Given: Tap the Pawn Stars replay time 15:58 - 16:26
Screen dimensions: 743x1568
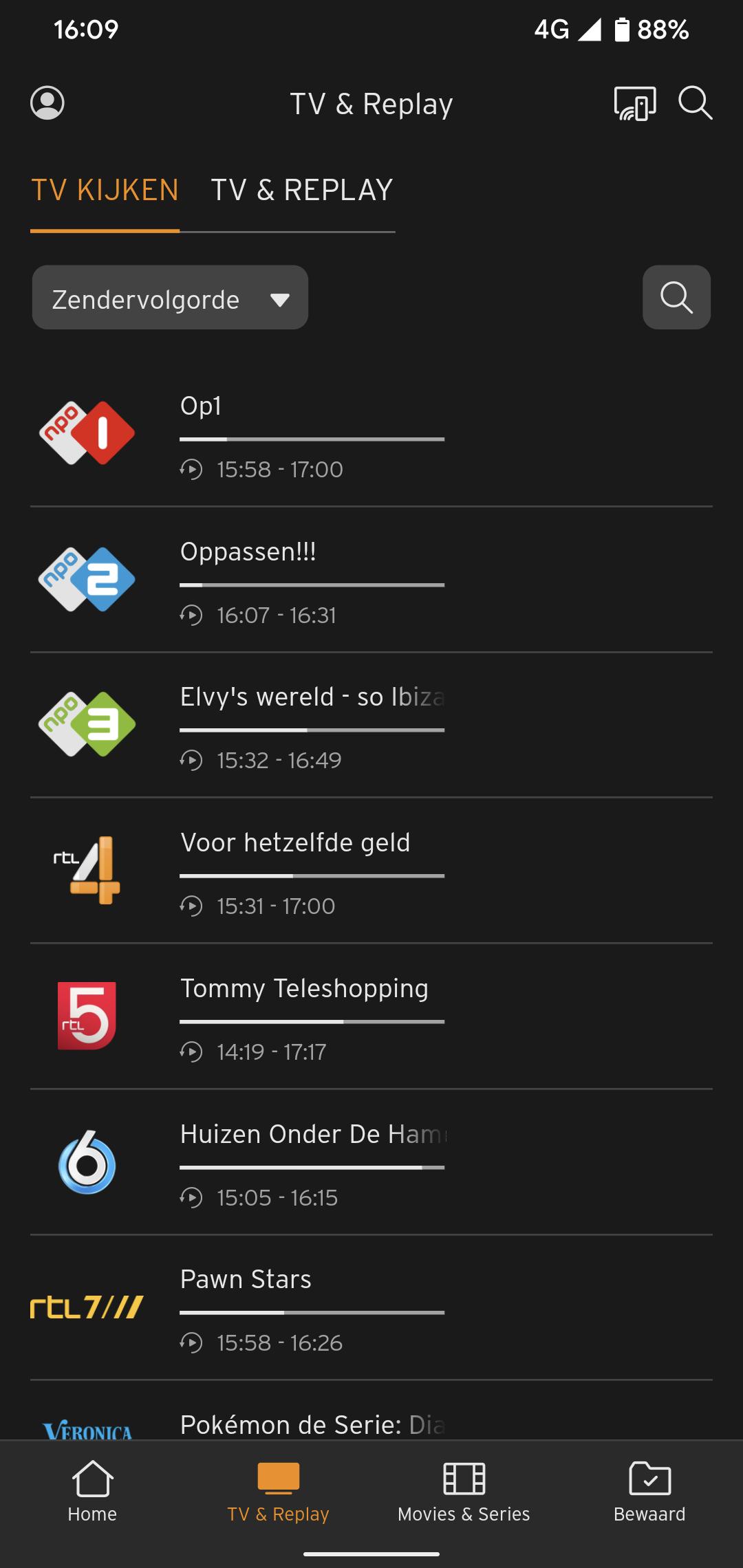Looking at the screenshot, I should [279, 1342].
